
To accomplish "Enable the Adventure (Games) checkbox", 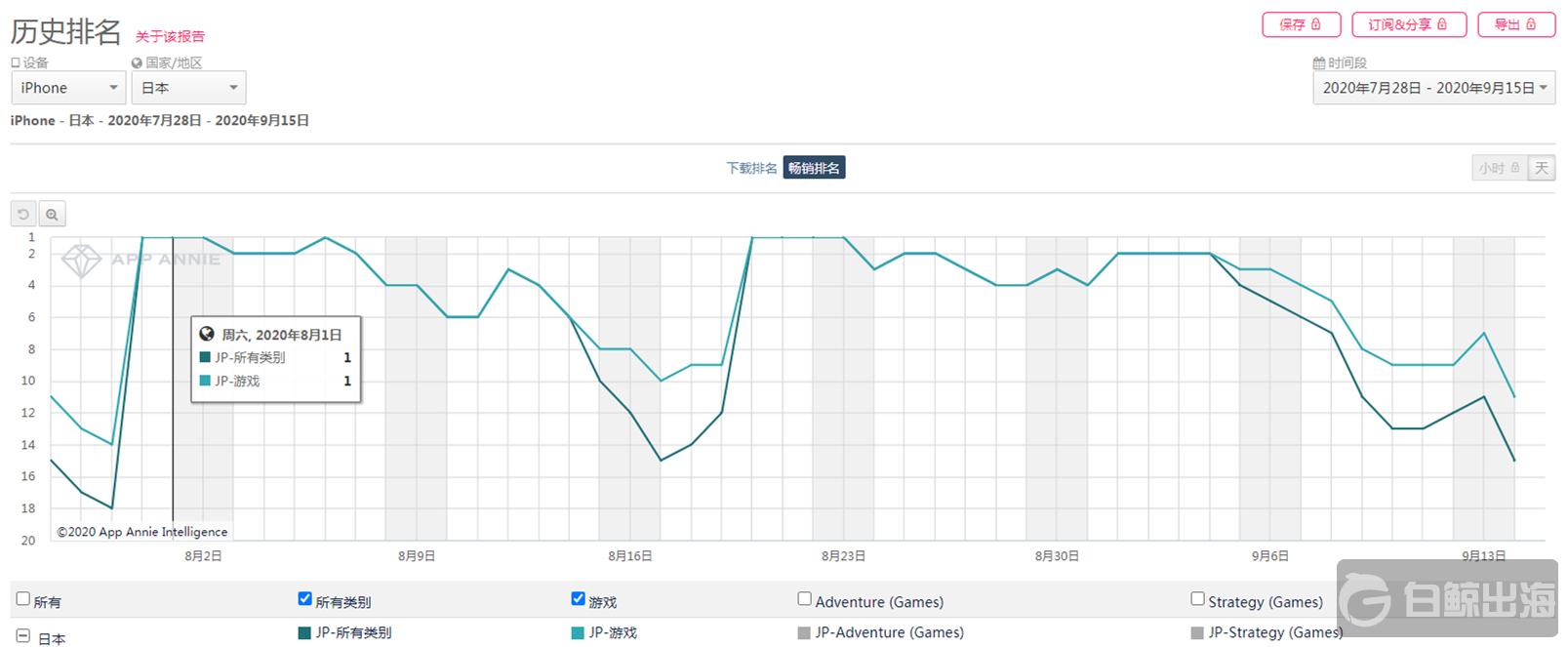I will (x=805, y=599).
